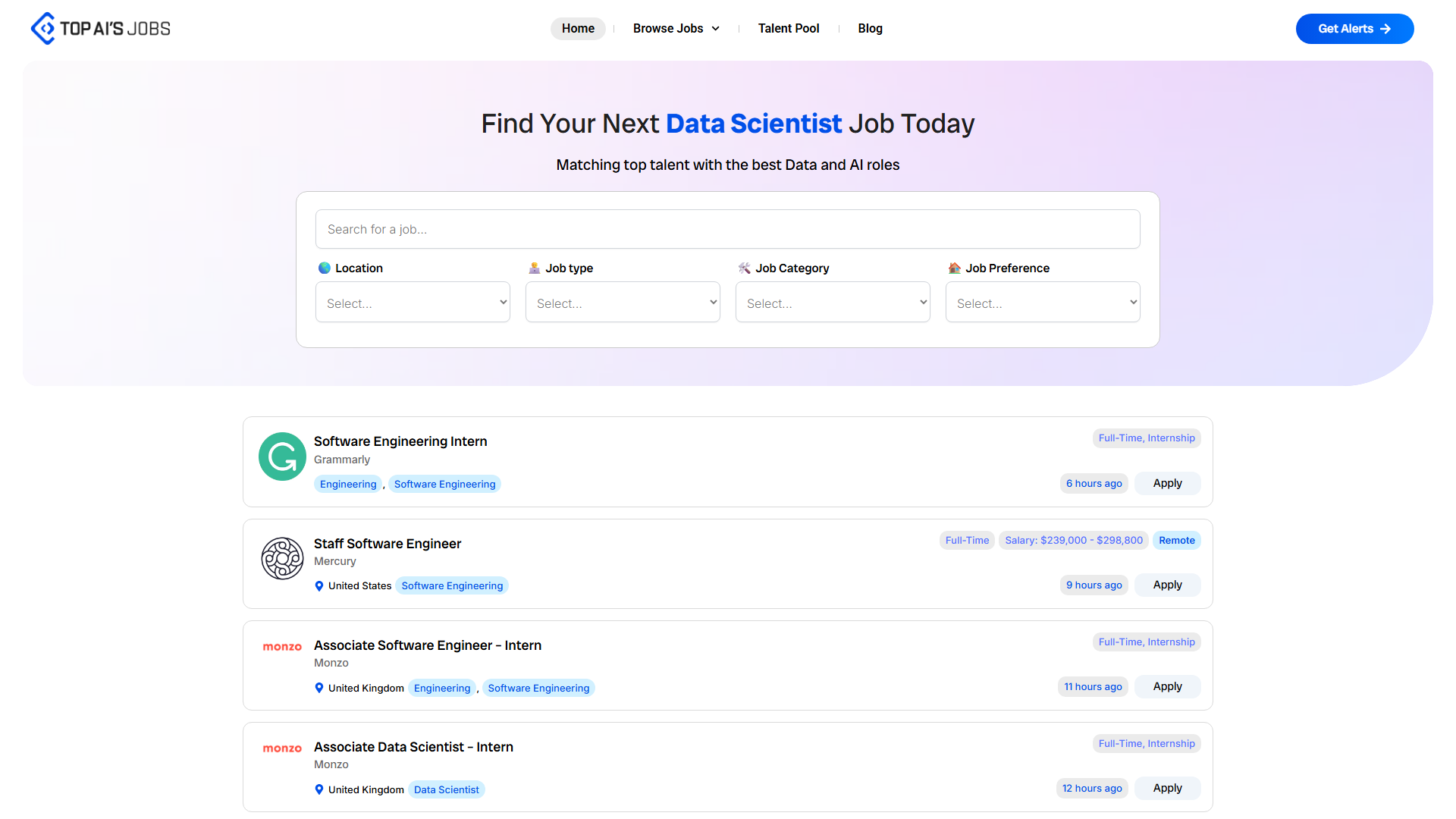
Task: Open the Job Preference select dropdown
Action: coord(1042,302)
